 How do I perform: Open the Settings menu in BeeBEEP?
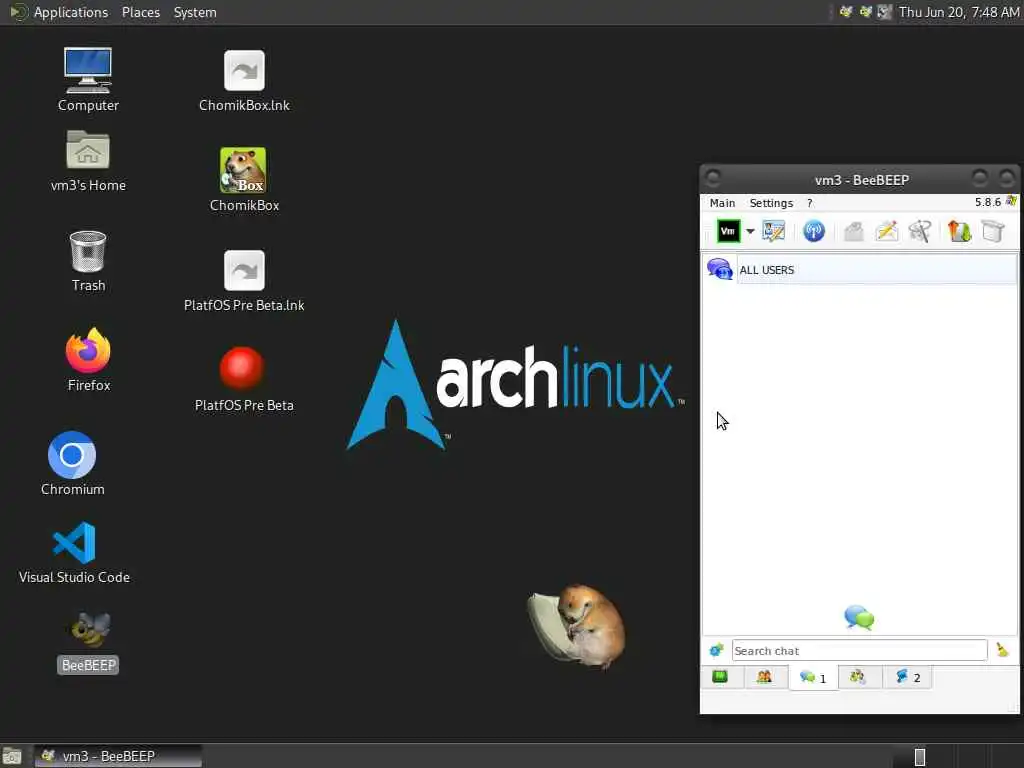[771, 203]
